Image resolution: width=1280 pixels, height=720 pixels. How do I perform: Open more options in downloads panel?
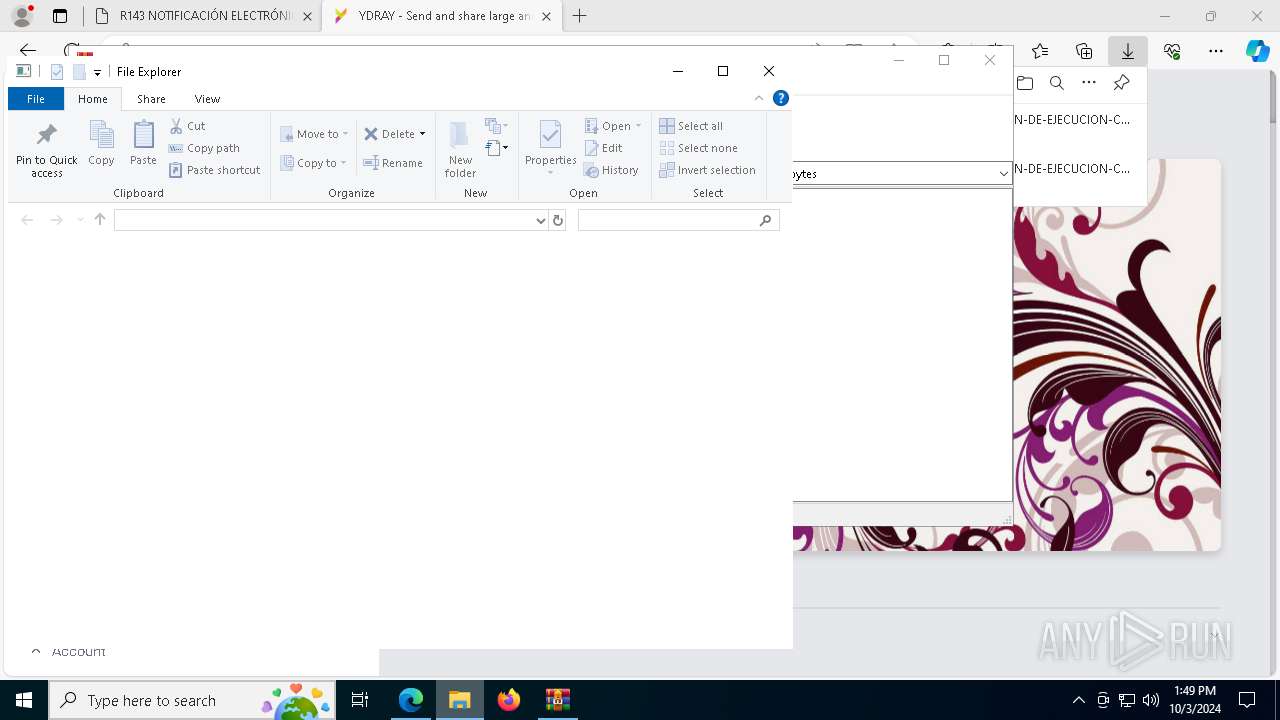tap(1089, 83)
